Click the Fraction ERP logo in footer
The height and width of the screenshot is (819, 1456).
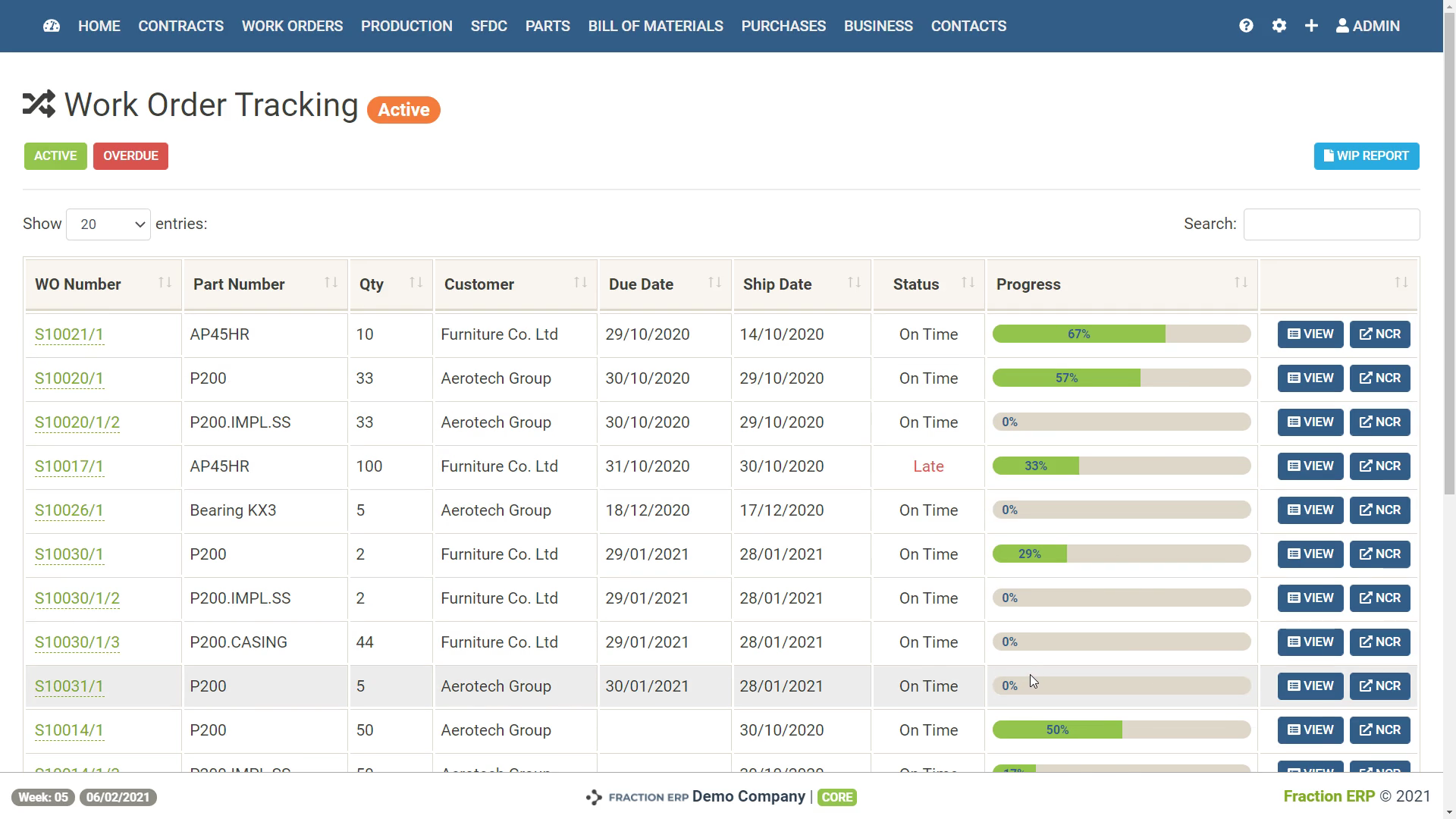[x=594, y=797]
